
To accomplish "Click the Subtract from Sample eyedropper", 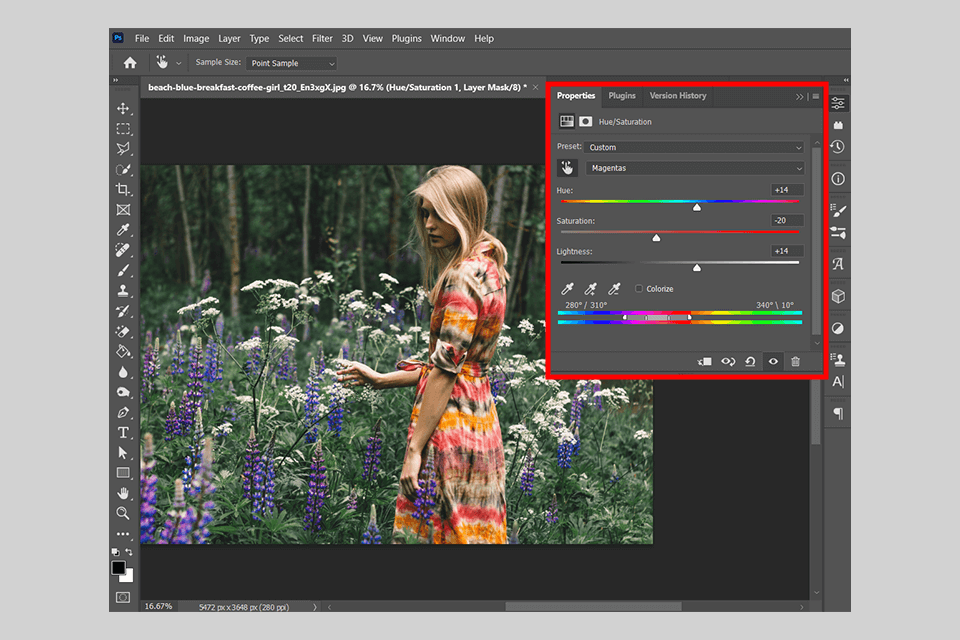I will pyautogui.click(x=614, y=288).
